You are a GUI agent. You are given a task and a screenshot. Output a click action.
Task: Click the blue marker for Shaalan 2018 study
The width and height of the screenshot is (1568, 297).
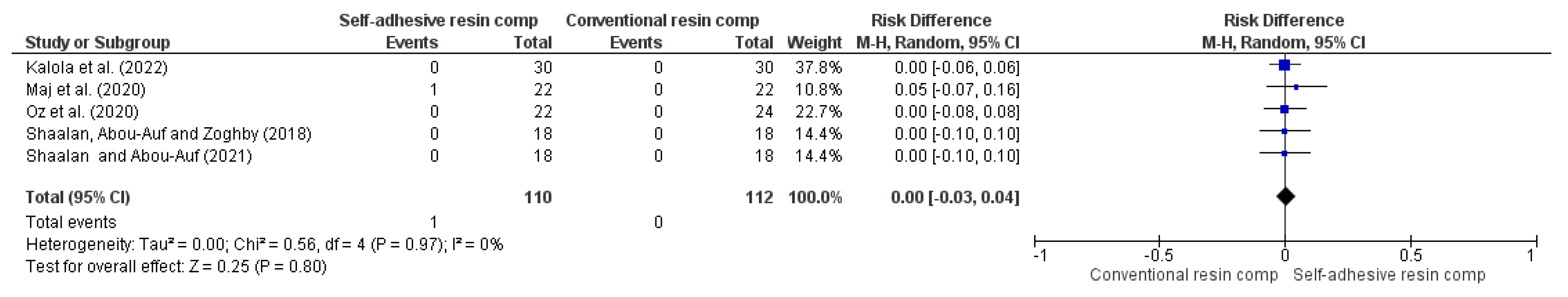click(x=1284, y=131)
